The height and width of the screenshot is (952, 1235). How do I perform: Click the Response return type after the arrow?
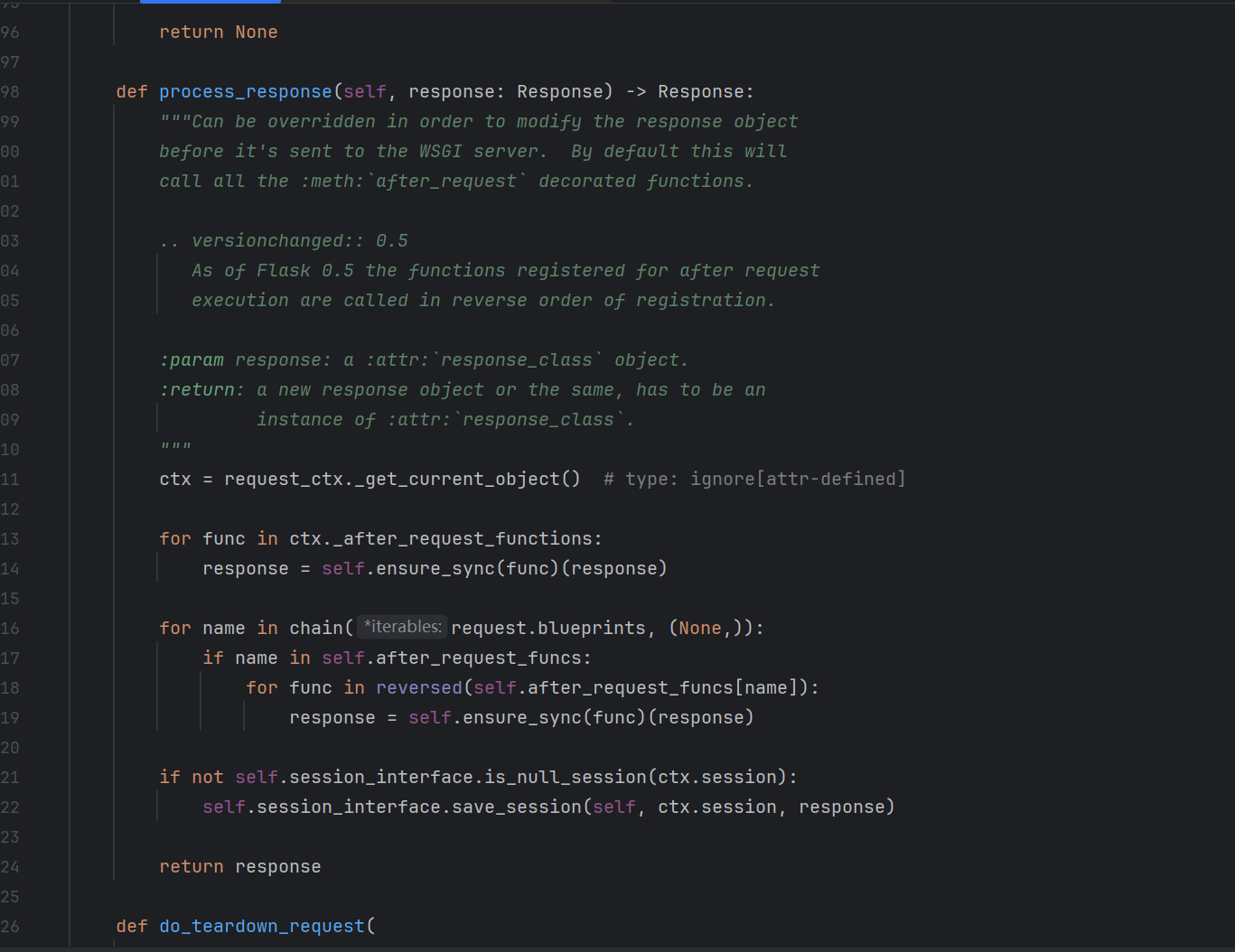[x=700, y=92]
